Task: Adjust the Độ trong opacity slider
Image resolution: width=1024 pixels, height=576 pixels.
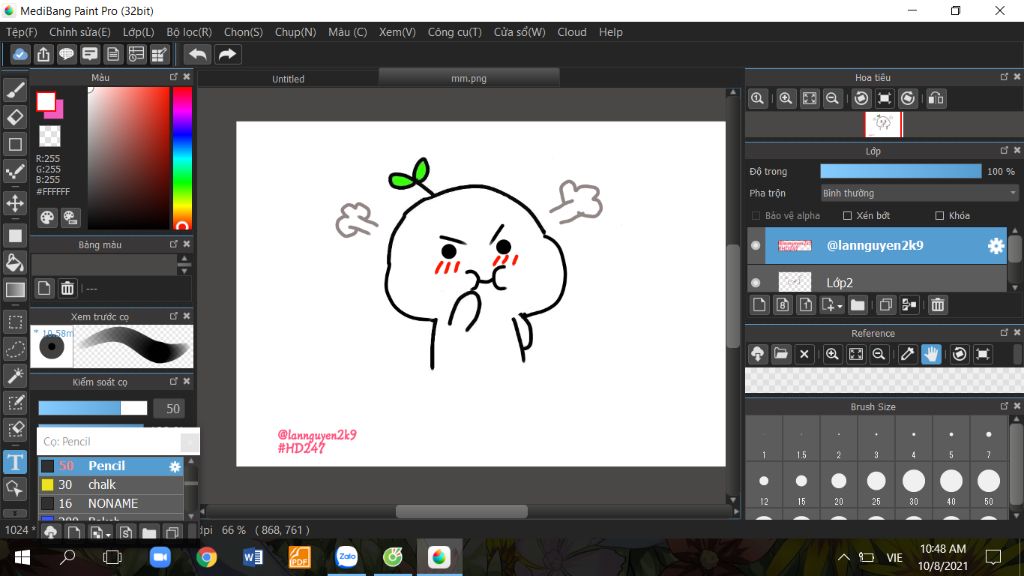Action: click(900, 172)
